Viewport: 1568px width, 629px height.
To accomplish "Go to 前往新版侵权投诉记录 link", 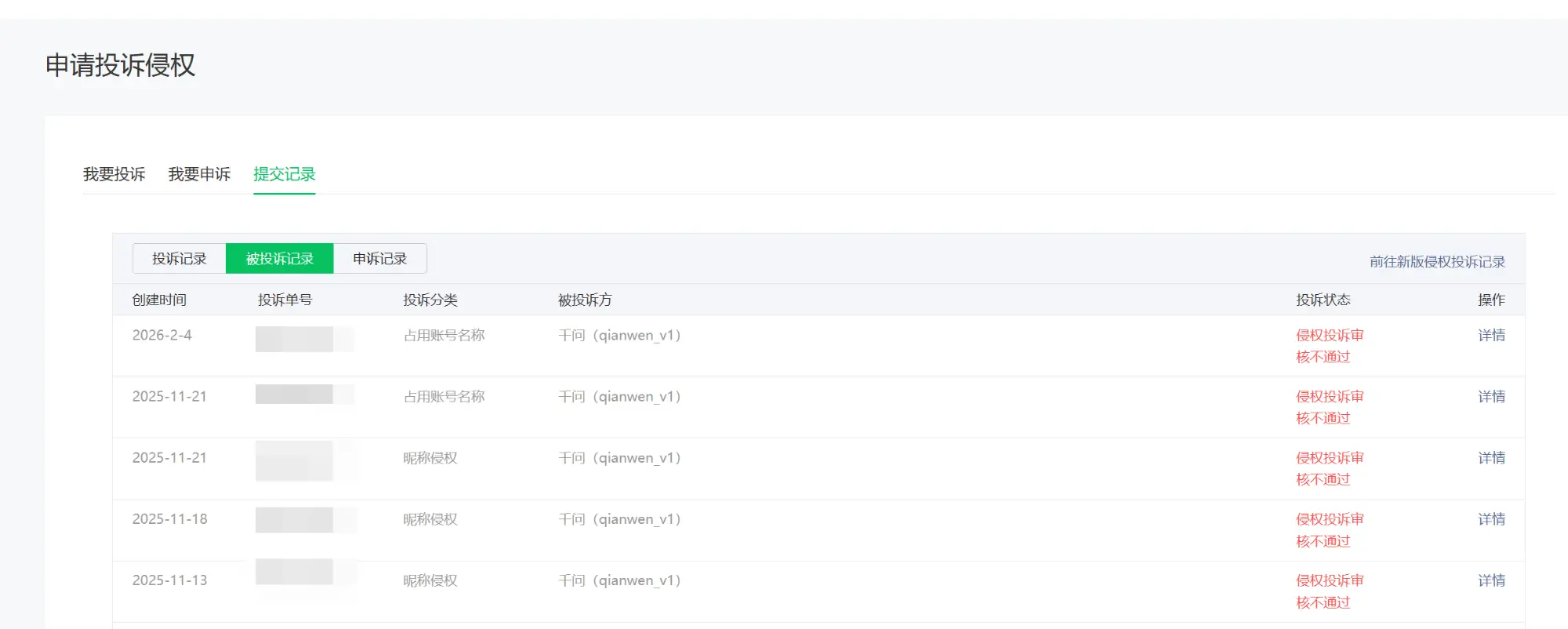I will tap(1437, 262).
